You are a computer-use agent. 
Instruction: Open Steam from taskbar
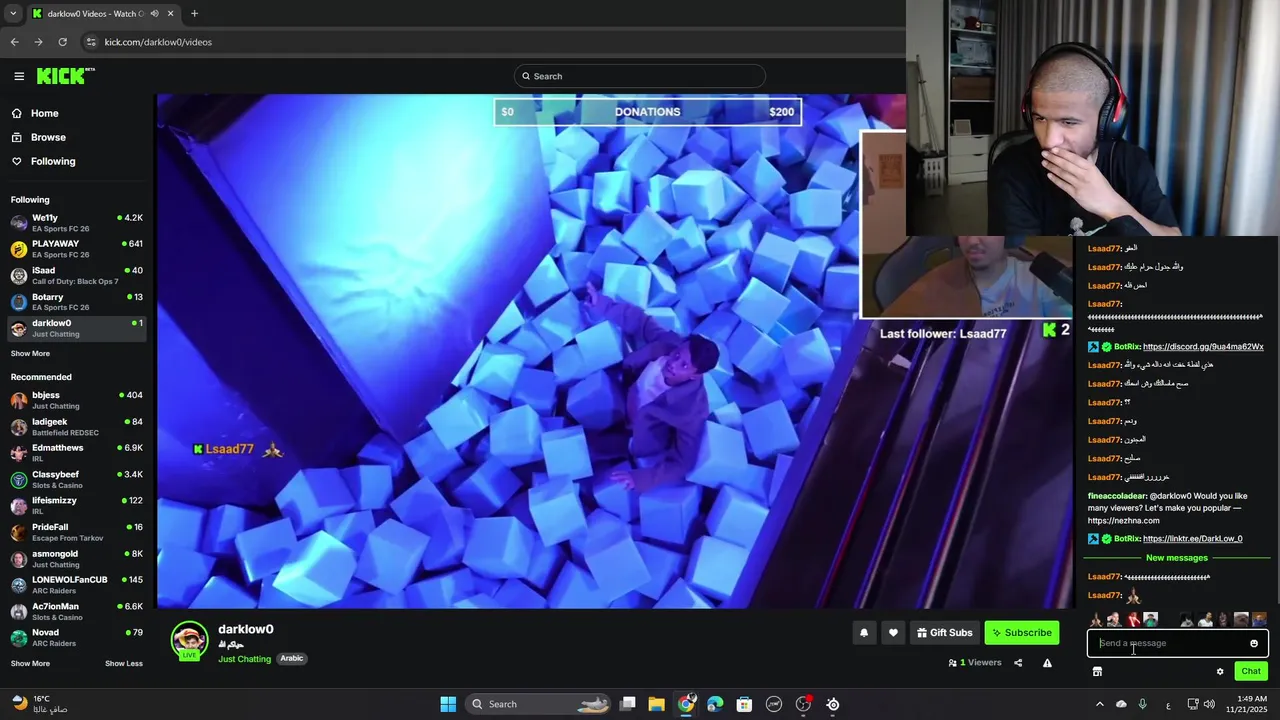(x=833, y=704)
